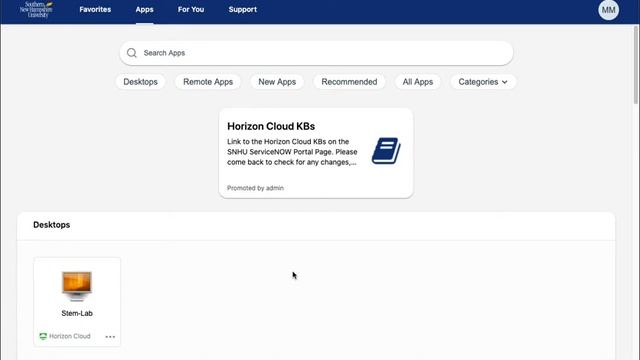Viewport: 640px width, 360px height.
Task: Click the Stem-Lab label
Action: click(77, 313)
